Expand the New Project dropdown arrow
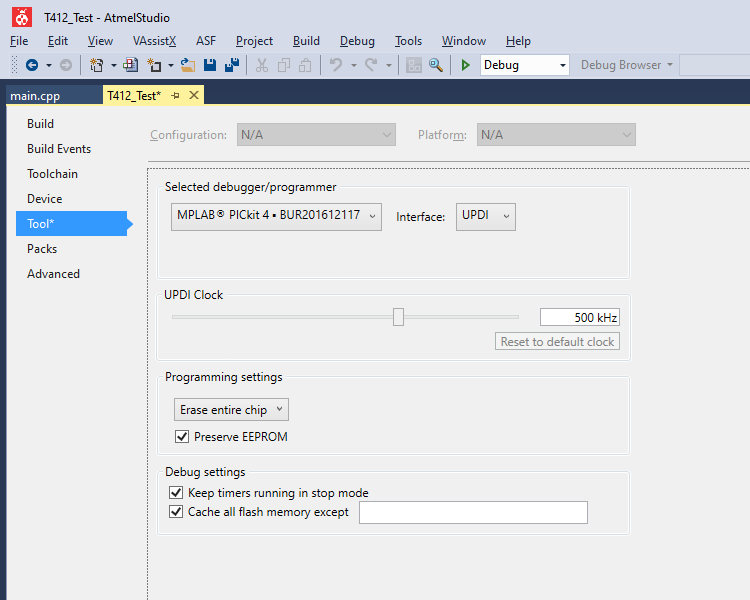Viewport: 750px width, 600px height. (114, 65)
